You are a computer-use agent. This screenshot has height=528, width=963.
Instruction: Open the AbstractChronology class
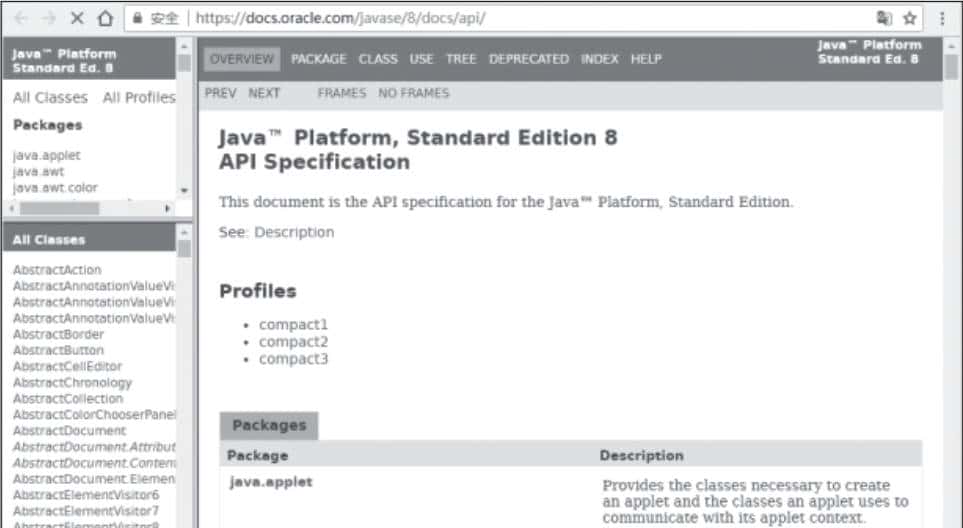point(72,382)
